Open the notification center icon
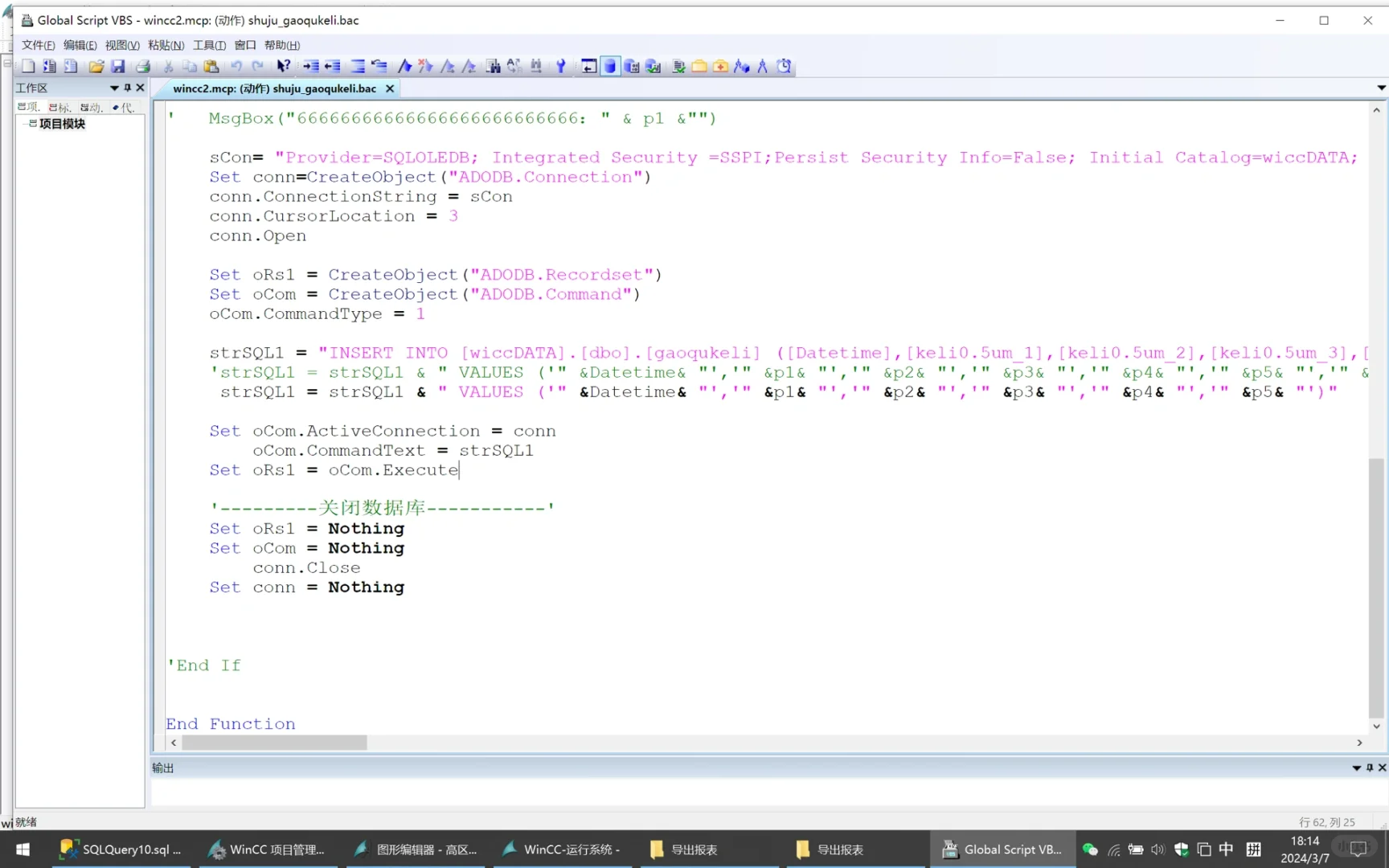 (x=1358, y=850)
